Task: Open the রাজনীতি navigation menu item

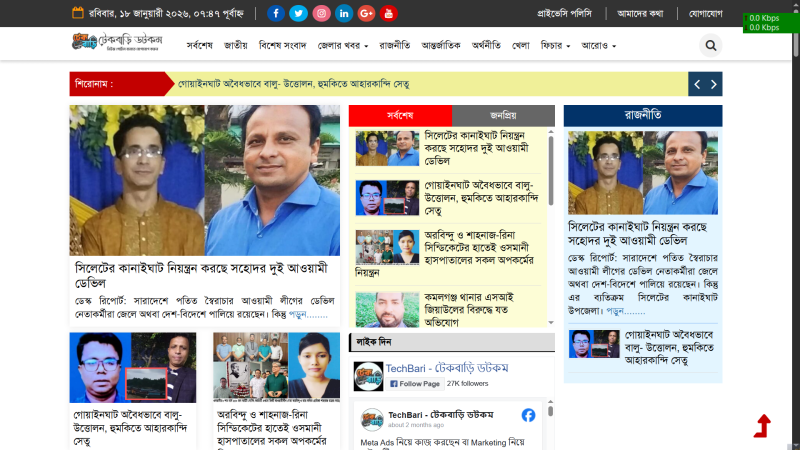Action: tap(395, 45)
